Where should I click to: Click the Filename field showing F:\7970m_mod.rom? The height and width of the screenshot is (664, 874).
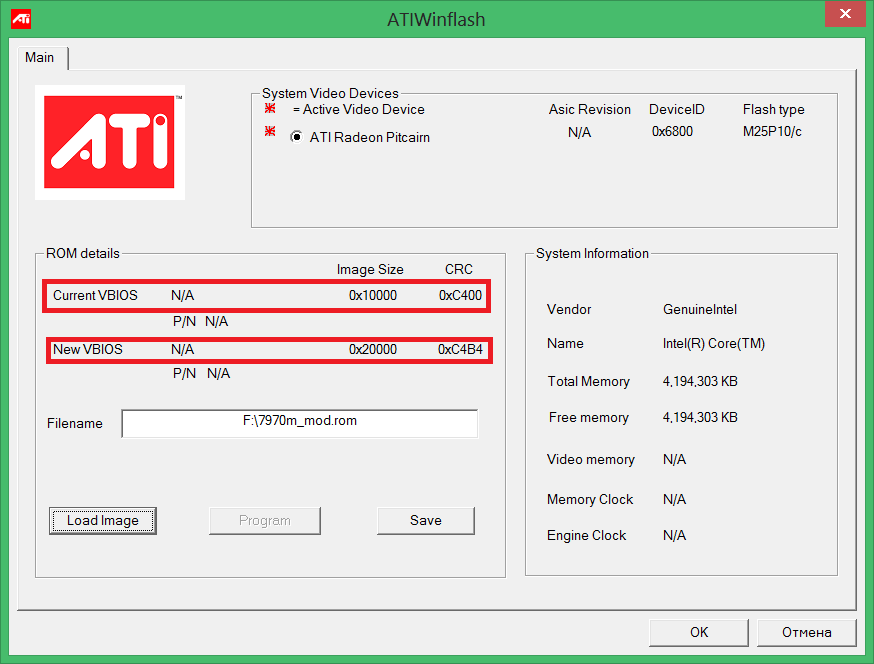300,424
